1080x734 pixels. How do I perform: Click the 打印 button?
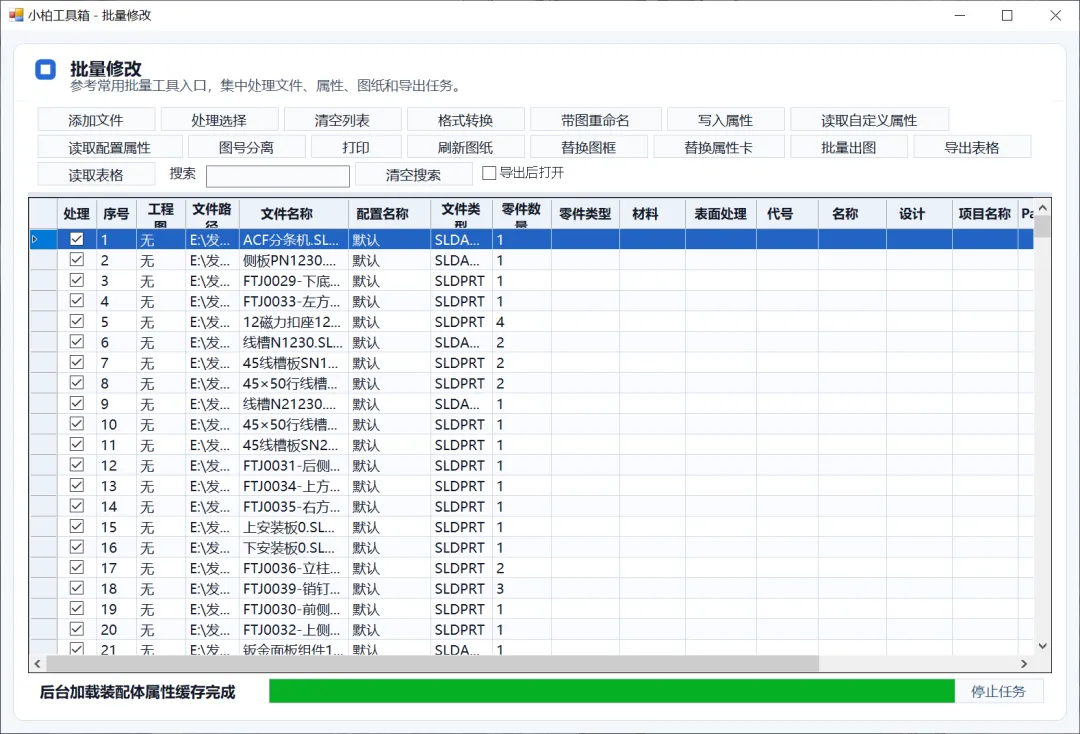pyautogui.click(x=356, y=147)
